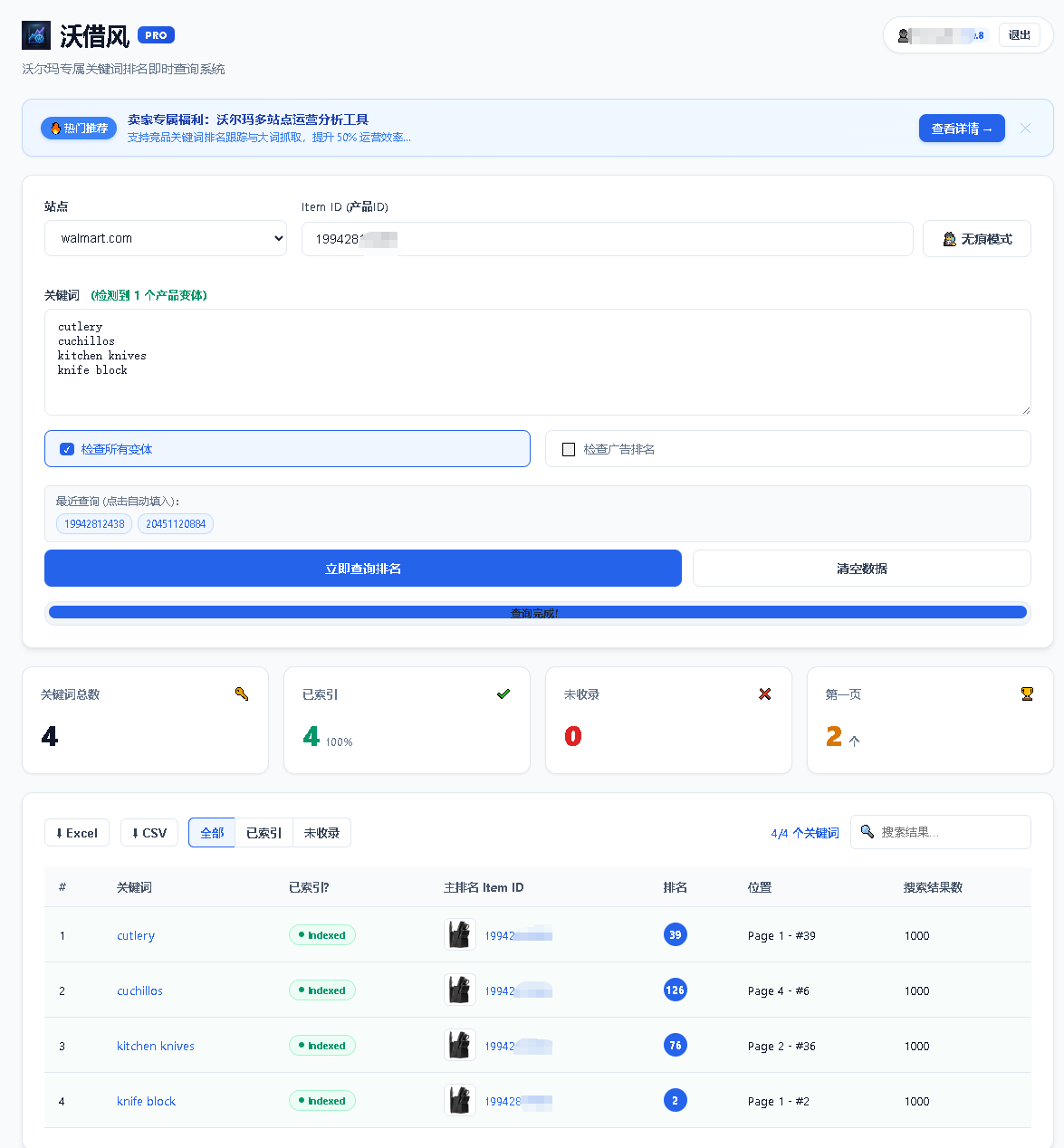Click the product thumbnail in the cutlery row
1064x1148 pixels.
(460, 934)
